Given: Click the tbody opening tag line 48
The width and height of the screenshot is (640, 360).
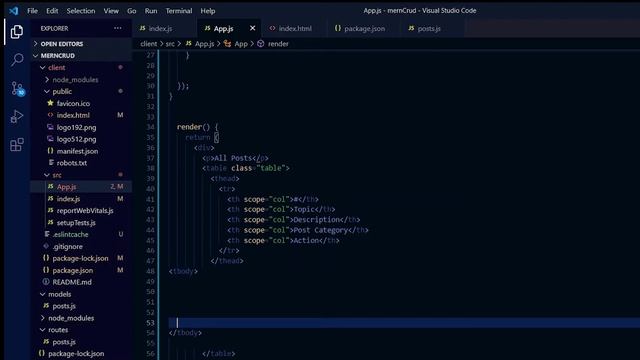Looking at the screenshot, I should pos(183,271).
